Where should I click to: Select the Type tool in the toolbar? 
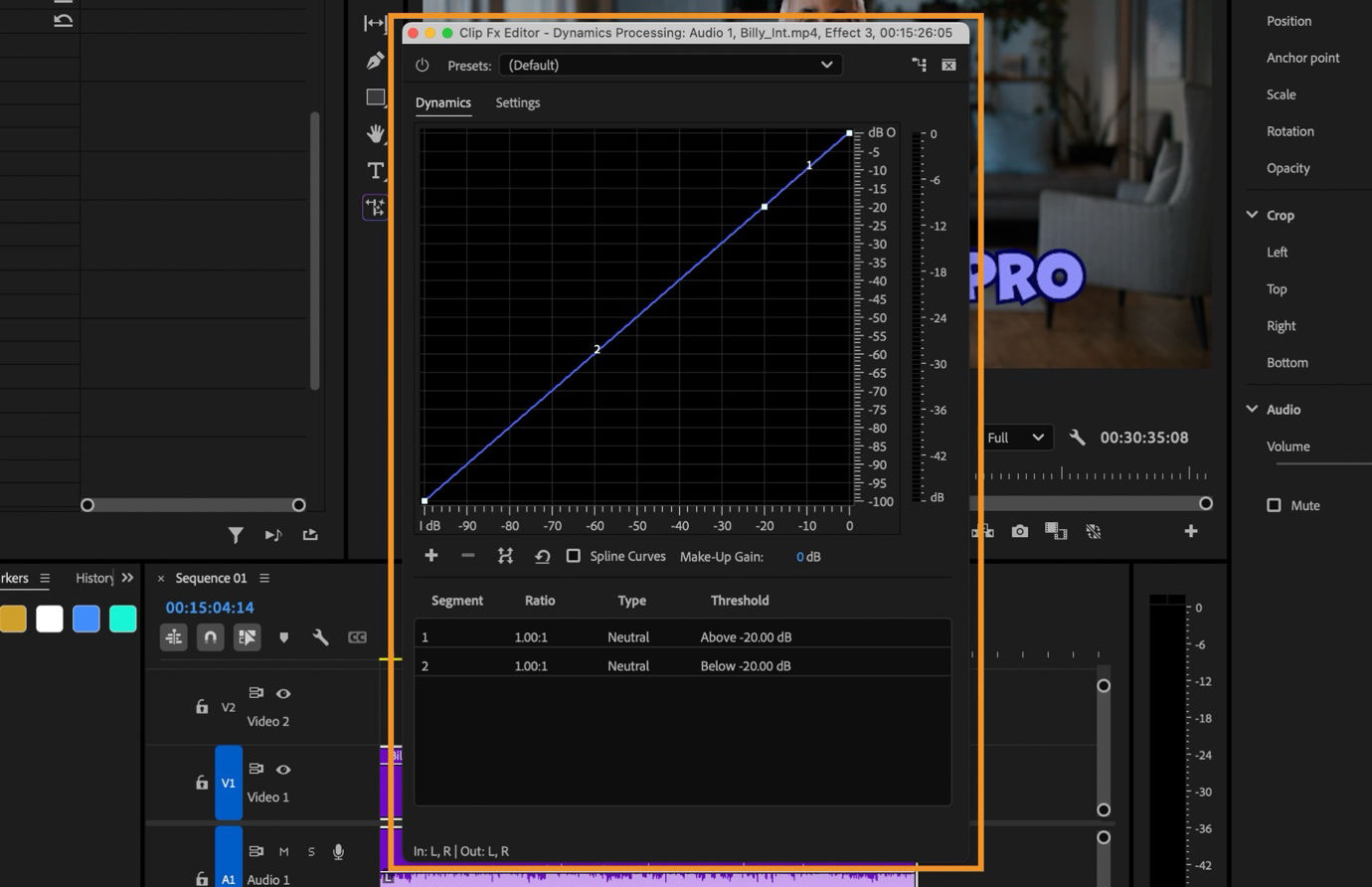(375, 171)
